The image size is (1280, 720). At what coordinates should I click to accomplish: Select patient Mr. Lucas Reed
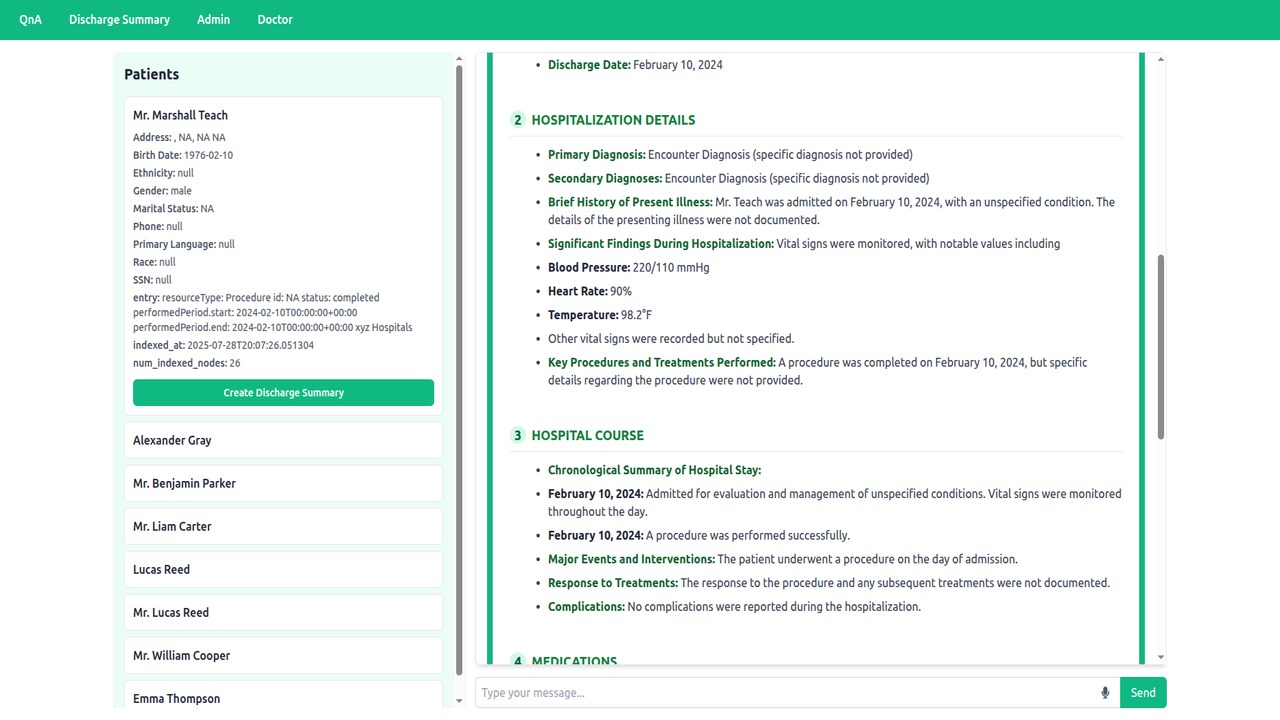click(283, 612)
